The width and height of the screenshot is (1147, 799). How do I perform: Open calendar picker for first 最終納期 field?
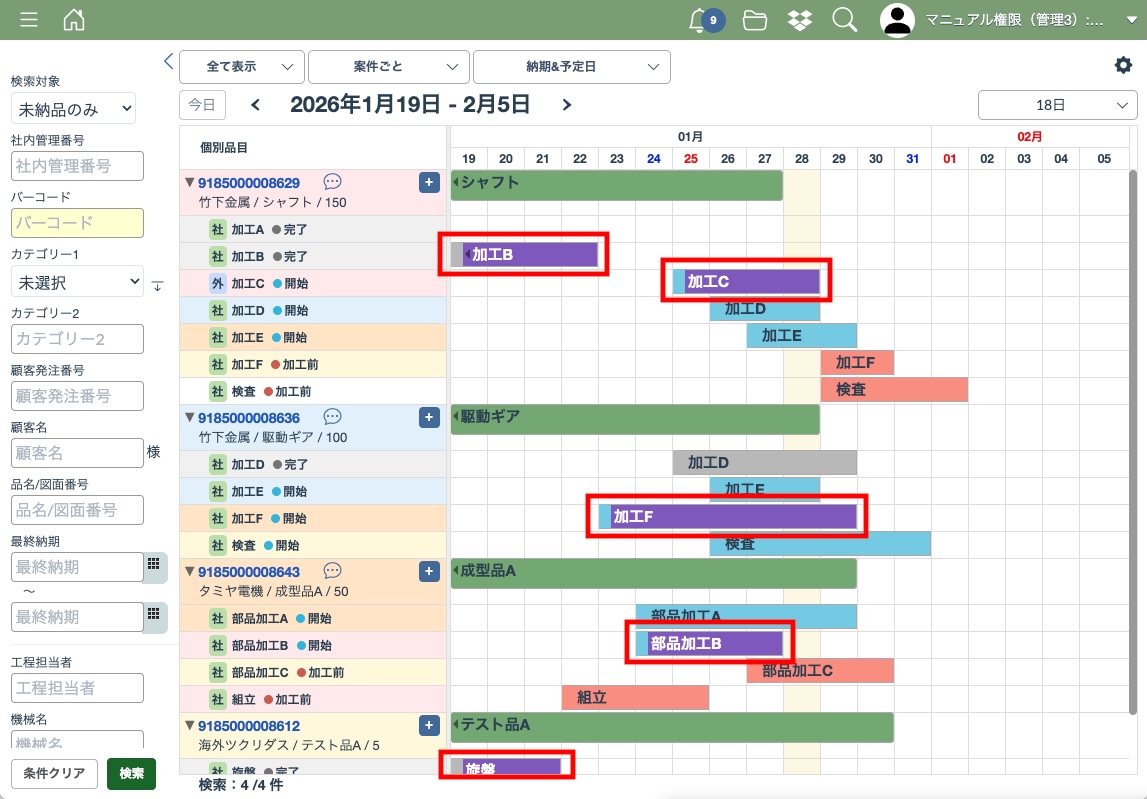pyautogui.click(x=154, y=565)
